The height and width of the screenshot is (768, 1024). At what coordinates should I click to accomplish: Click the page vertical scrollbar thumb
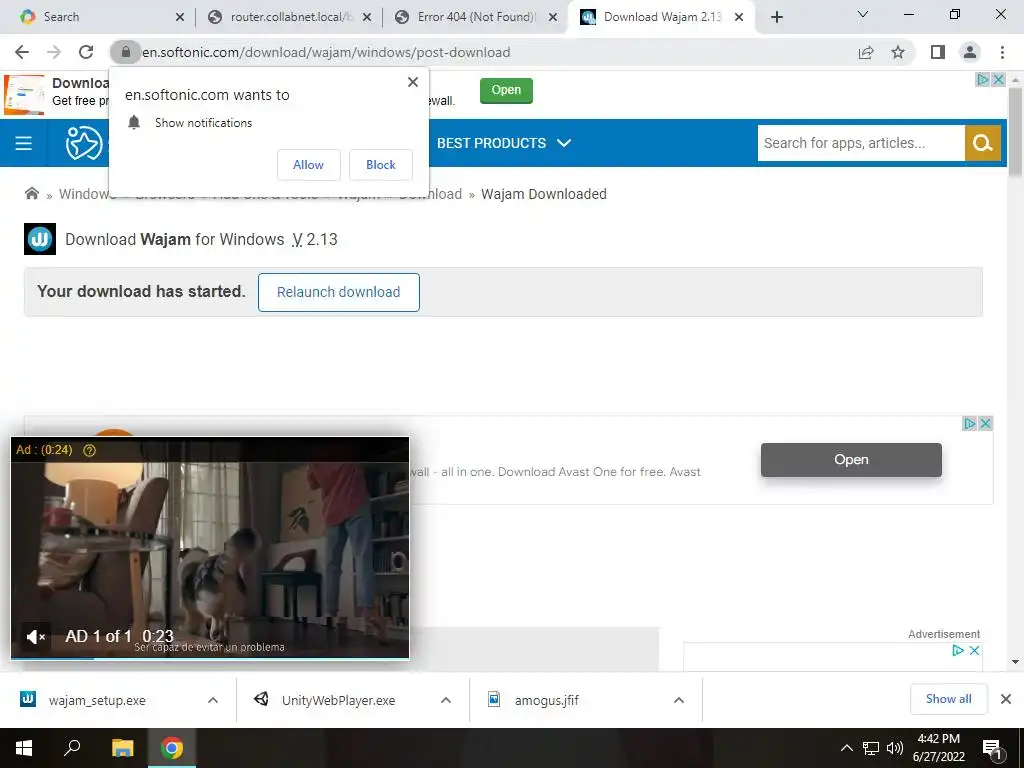pyautogui.click(x=1015, y=131)
